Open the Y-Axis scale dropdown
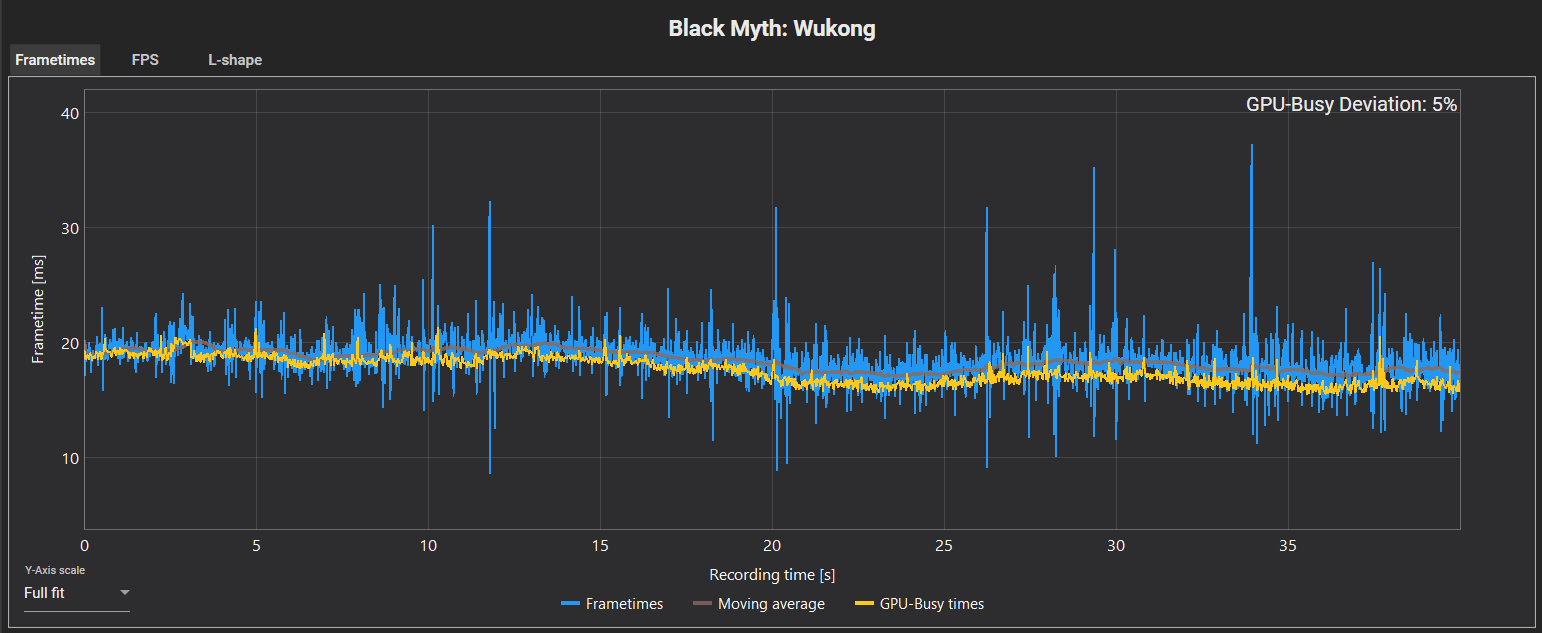The width and height of the screenshot is (1542, 633). point(77,593)
